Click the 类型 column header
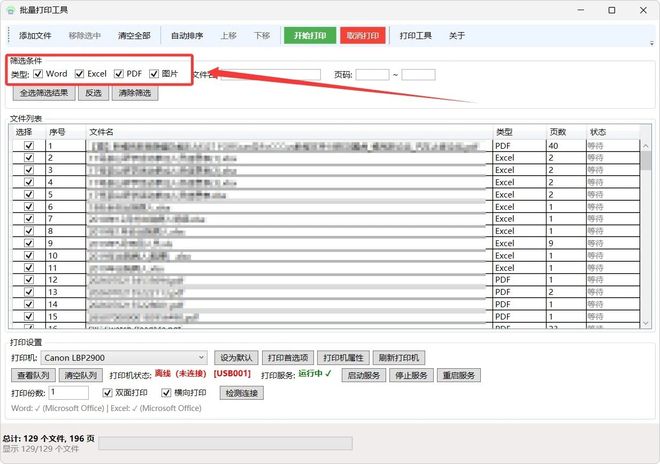 (519, 132)
